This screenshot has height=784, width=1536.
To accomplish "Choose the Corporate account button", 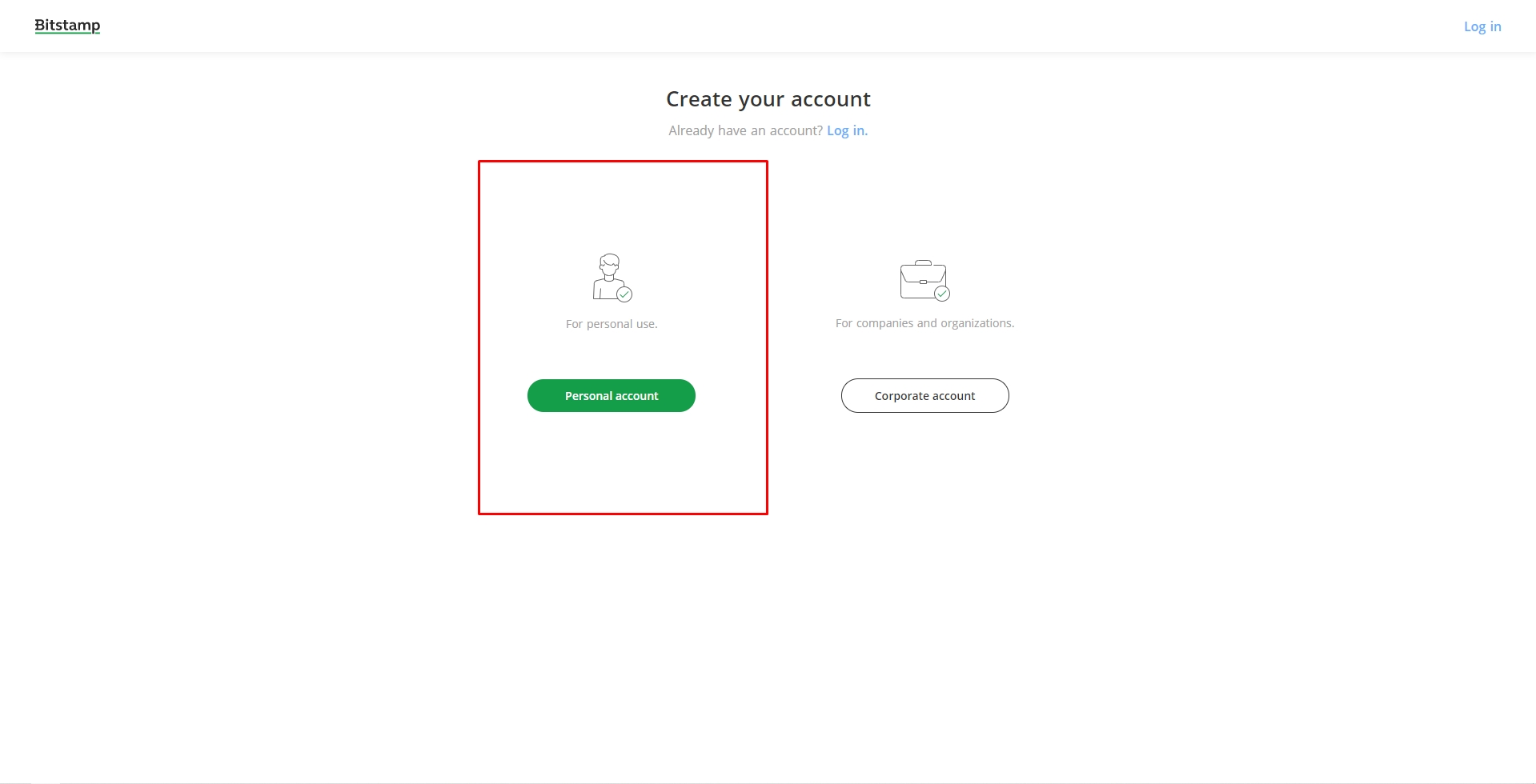I will (925, 396).
